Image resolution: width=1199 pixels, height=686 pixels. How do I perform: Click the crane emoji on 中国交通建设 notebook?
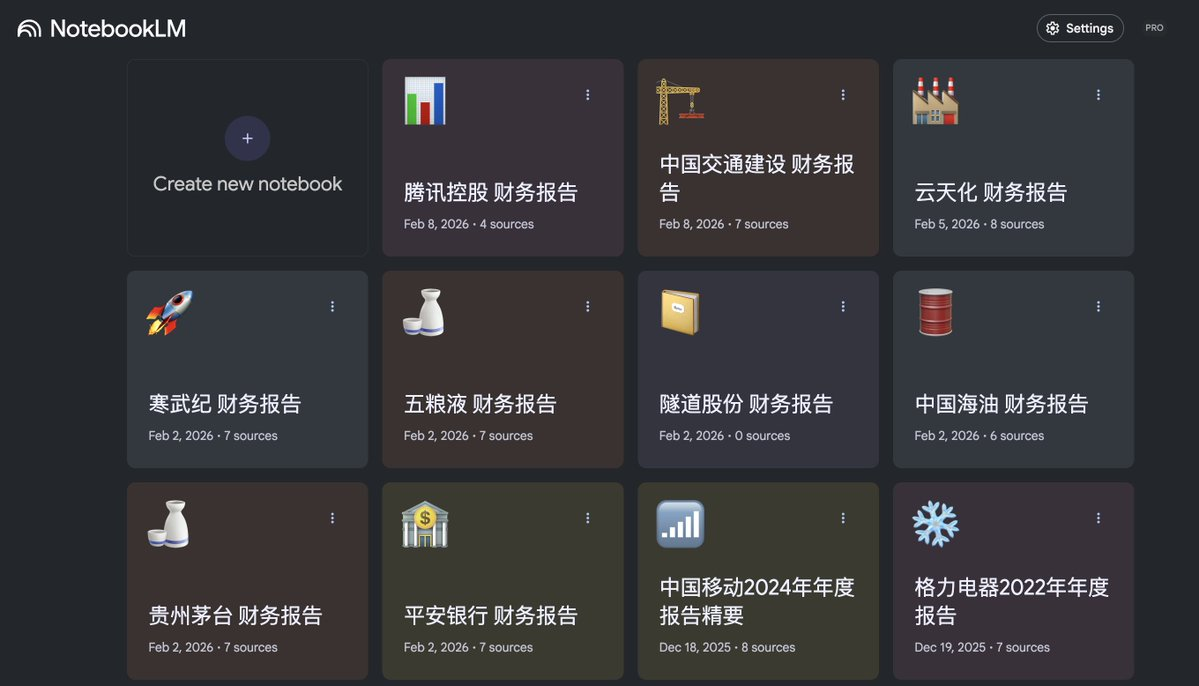680,101
